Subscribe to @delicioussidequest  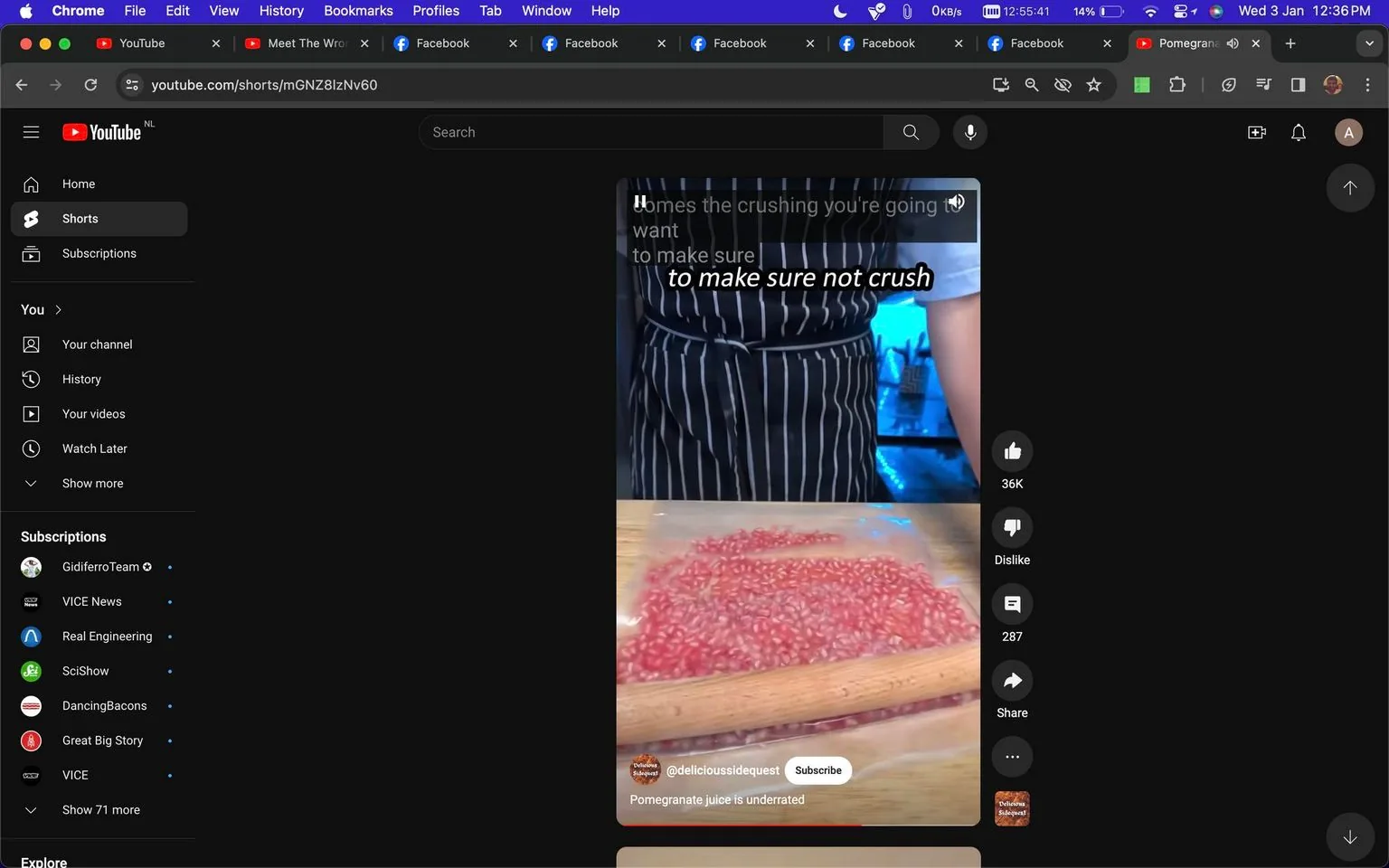tap(817, 770)
